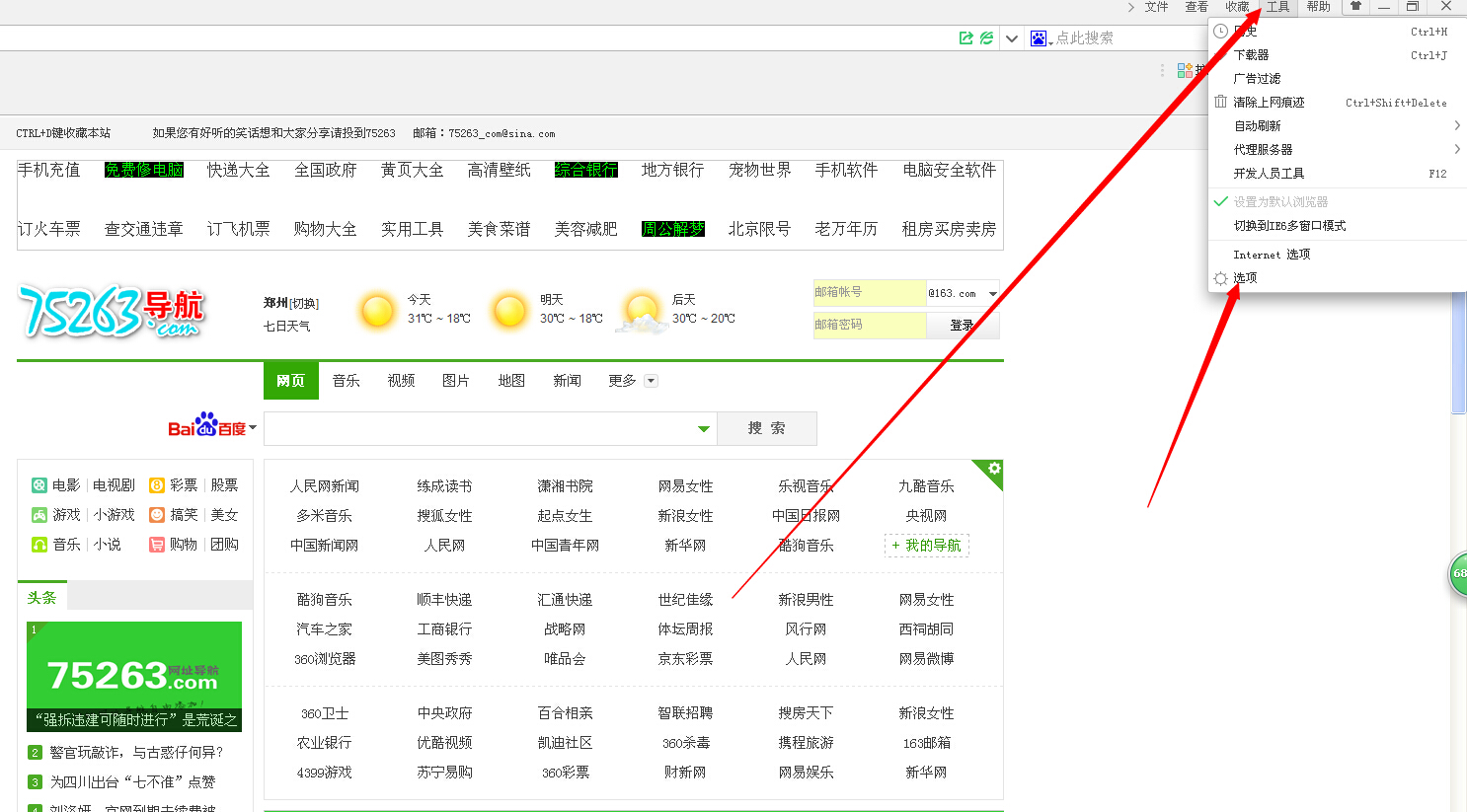Click the 邮箱密码 password field
Viewport: 1467px width, 812px height.
tap(870, 326)
